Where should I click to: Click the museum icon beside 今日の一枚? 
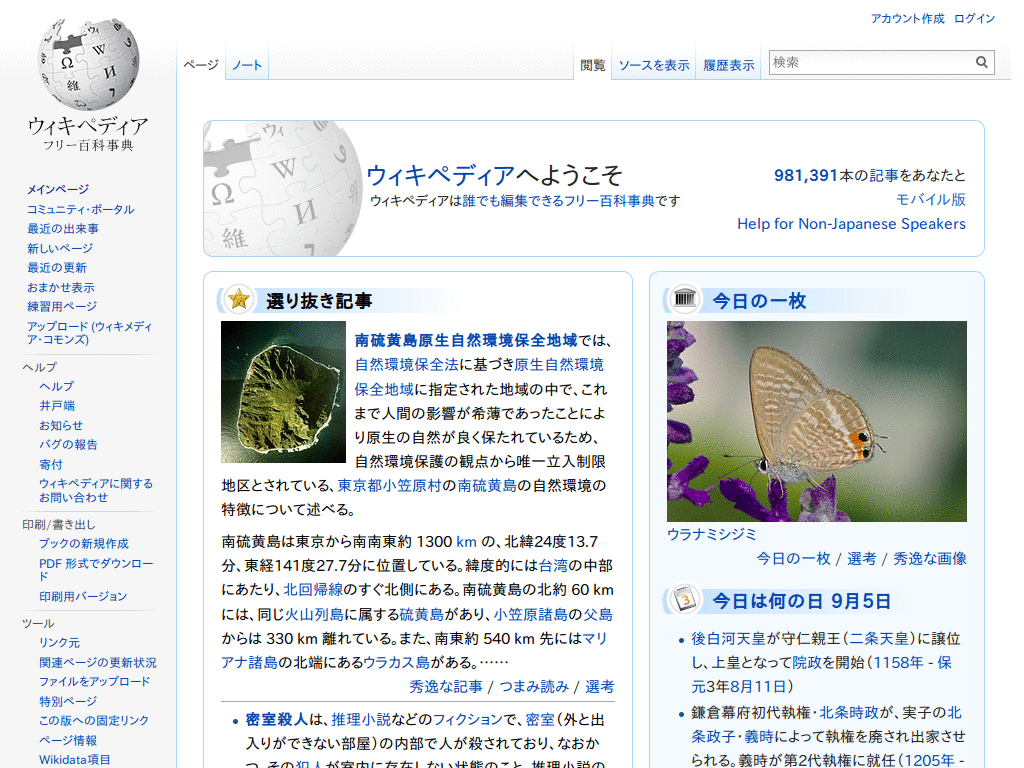[684, 299]
